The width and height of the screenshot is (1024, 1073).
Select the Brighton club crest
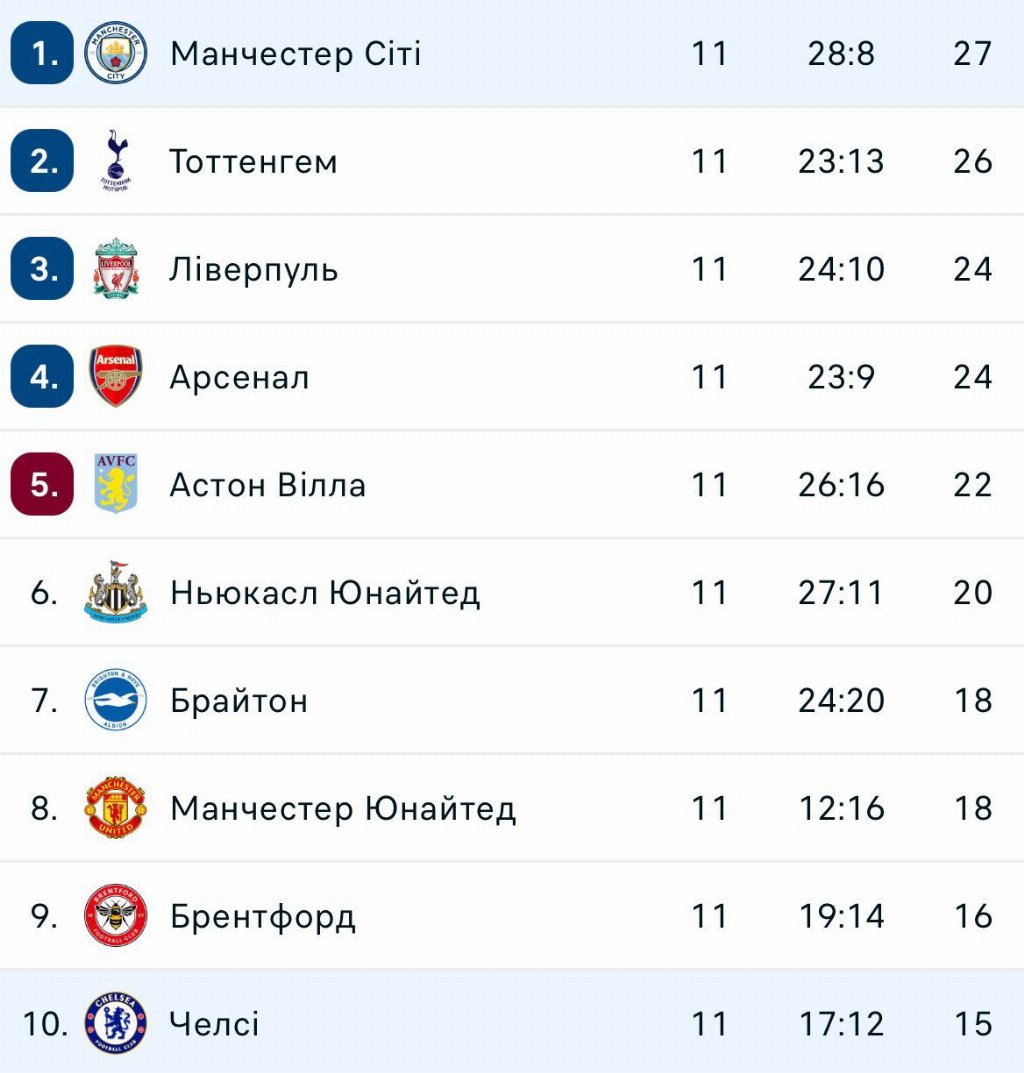(x=116, y=701)
